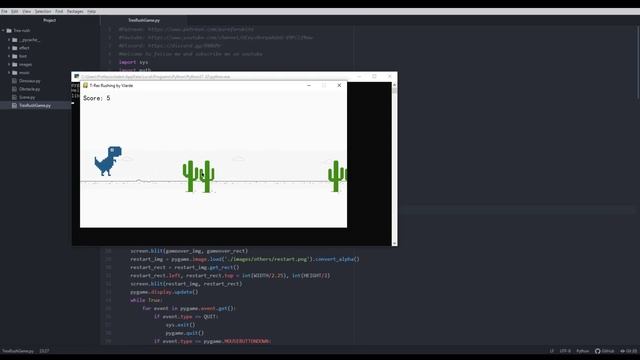Click the LF line ending selector
640x360 pixels.
point(551,351)
